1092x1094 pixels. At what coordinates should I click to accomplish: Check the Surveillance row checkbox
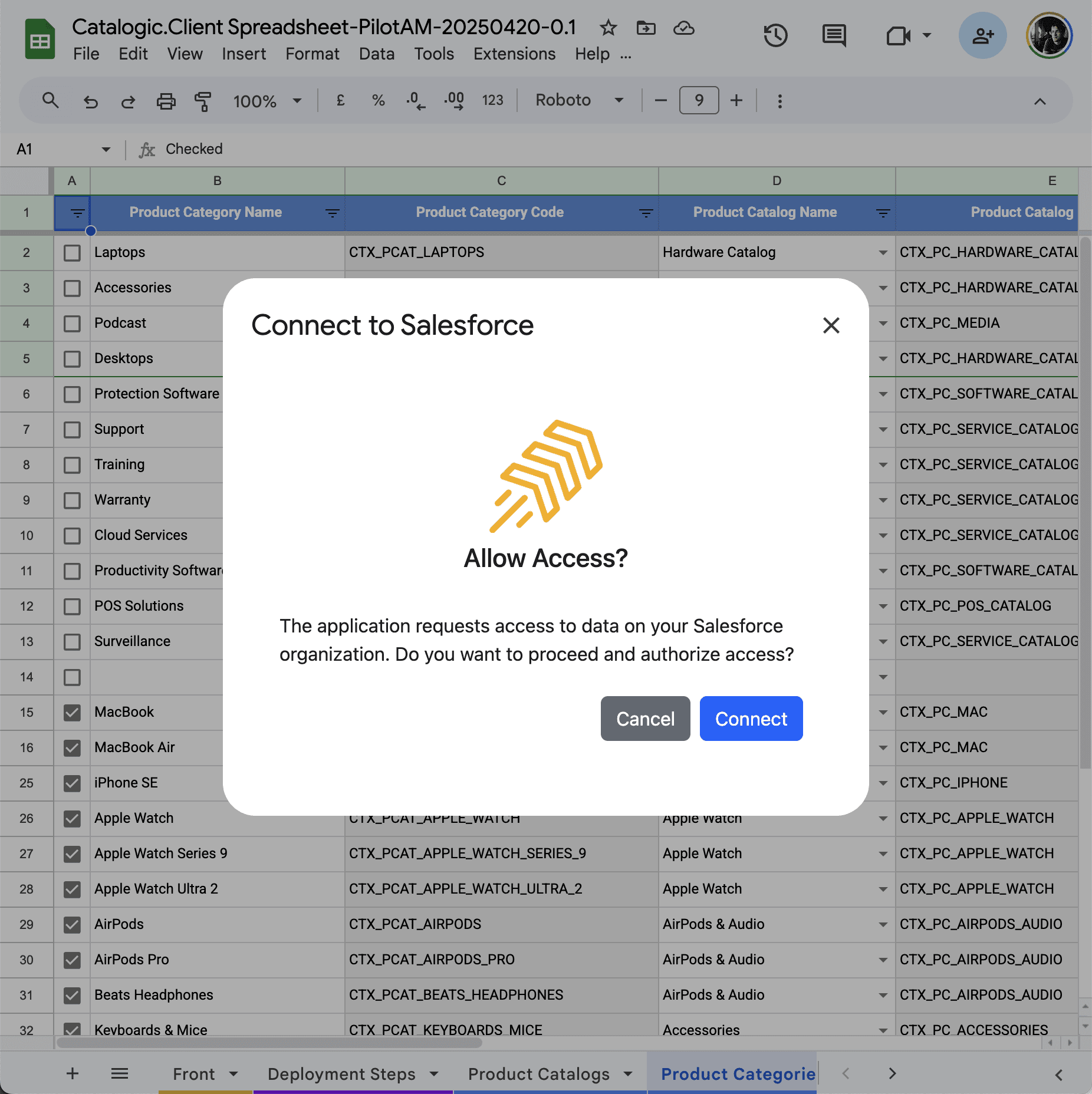72,642
